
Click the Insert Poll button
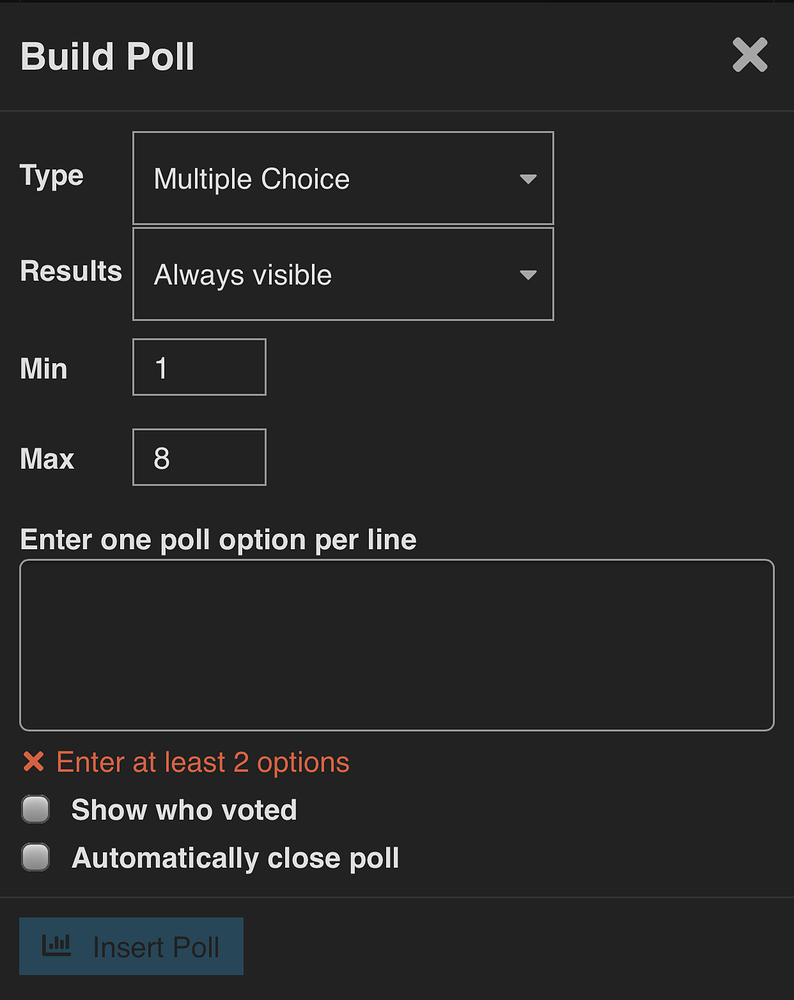[131, 946]
